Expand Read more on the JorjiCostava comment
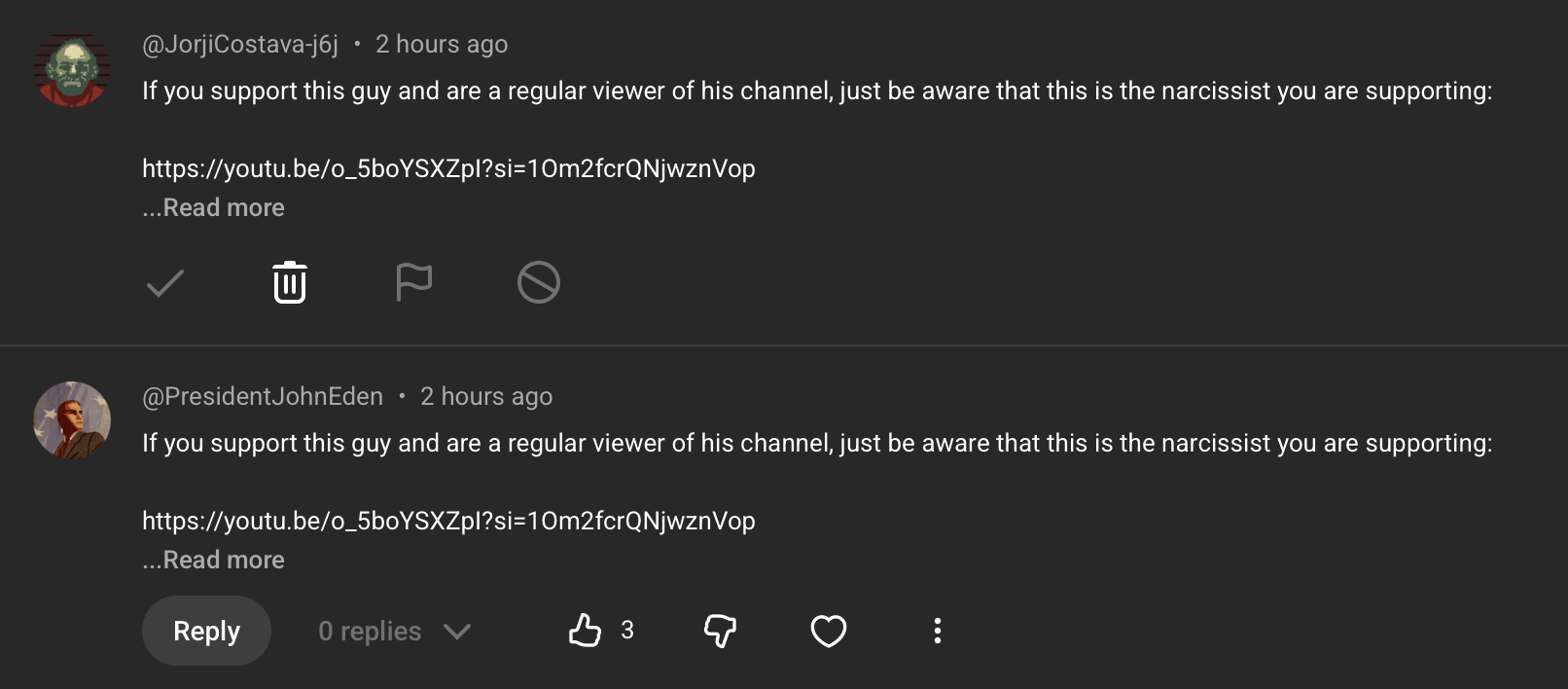This screenshot has height=689, width=1568. [x=214, y=207]
